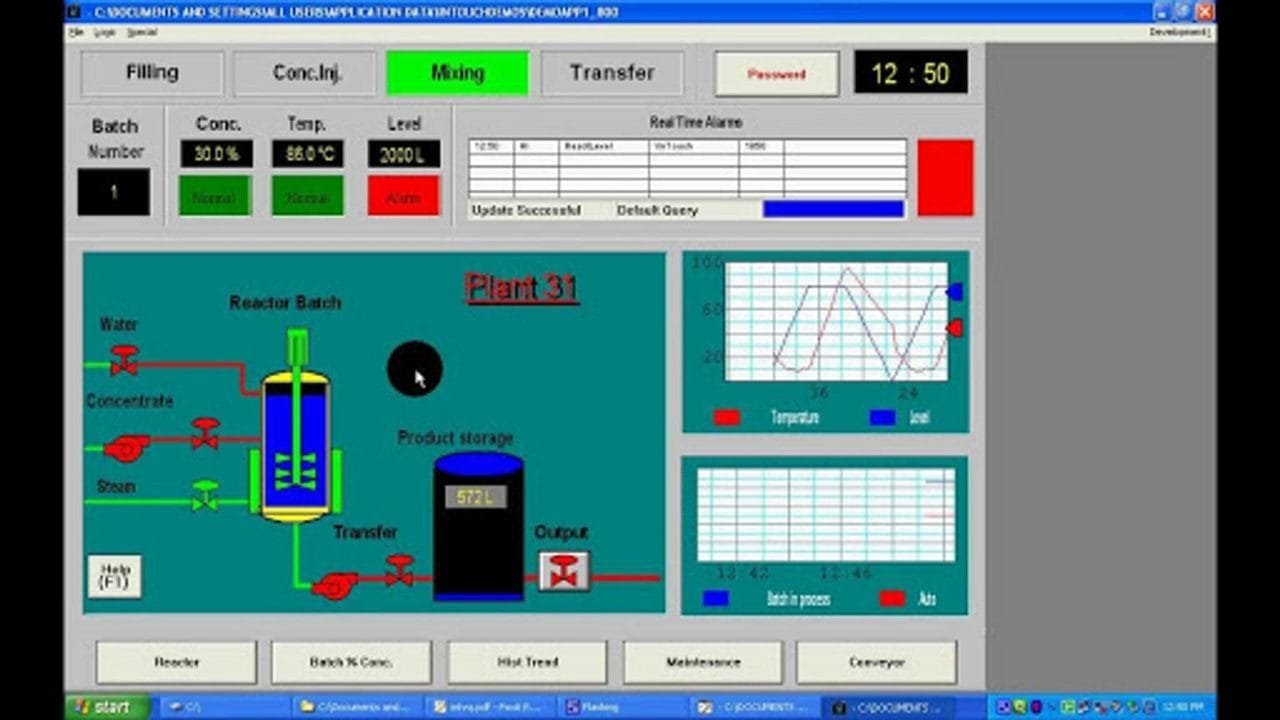Open the Help (F1) button
Screen dimensions: 1280x720
114,577
